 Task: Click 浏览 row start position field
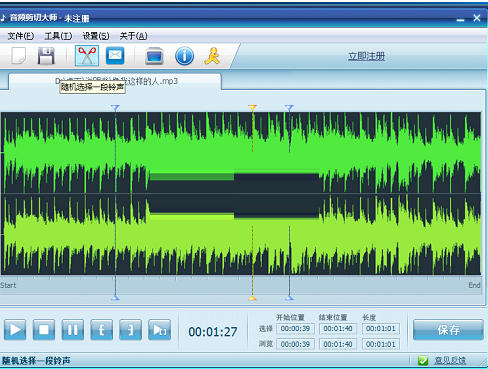click(x=295, y=344)
